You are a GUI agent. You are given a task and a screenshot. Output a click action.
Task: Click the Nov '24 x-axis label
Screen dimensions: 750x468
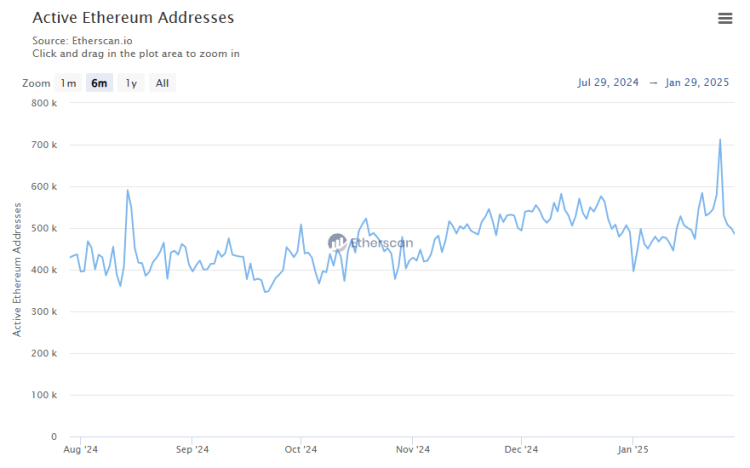(411, 451)
